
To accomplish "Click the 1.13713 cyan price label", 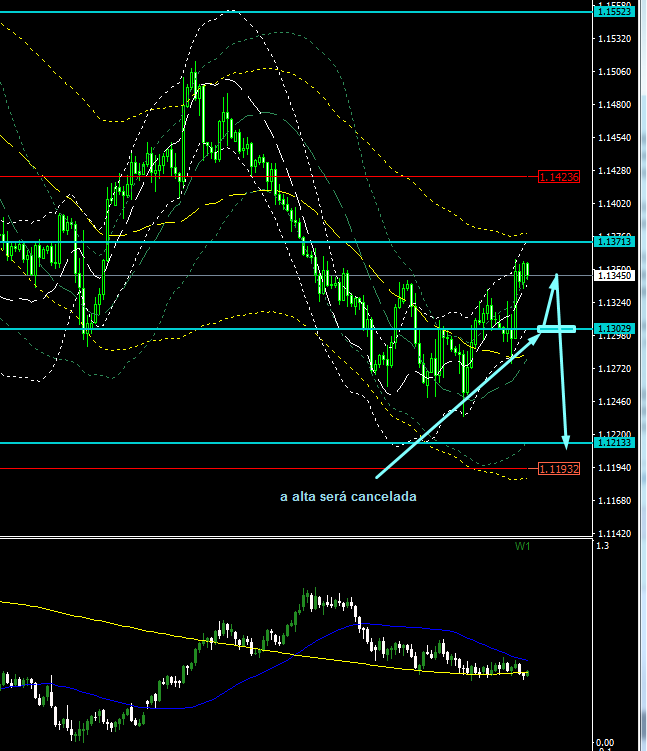I will coord(613,242).
